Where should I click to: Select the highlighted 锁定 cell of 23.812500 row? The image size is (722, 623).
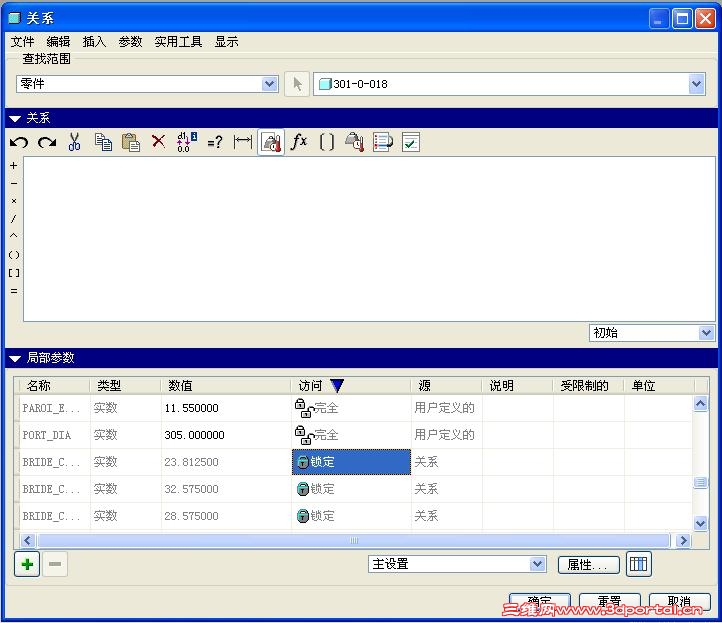tap(351, 462)
